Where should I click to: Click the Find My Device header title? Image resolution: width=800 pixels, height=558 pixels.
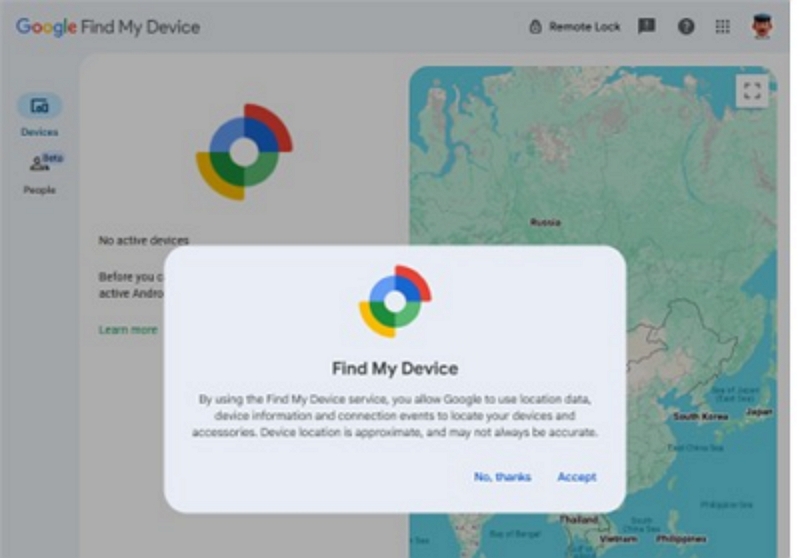(140, 27)
